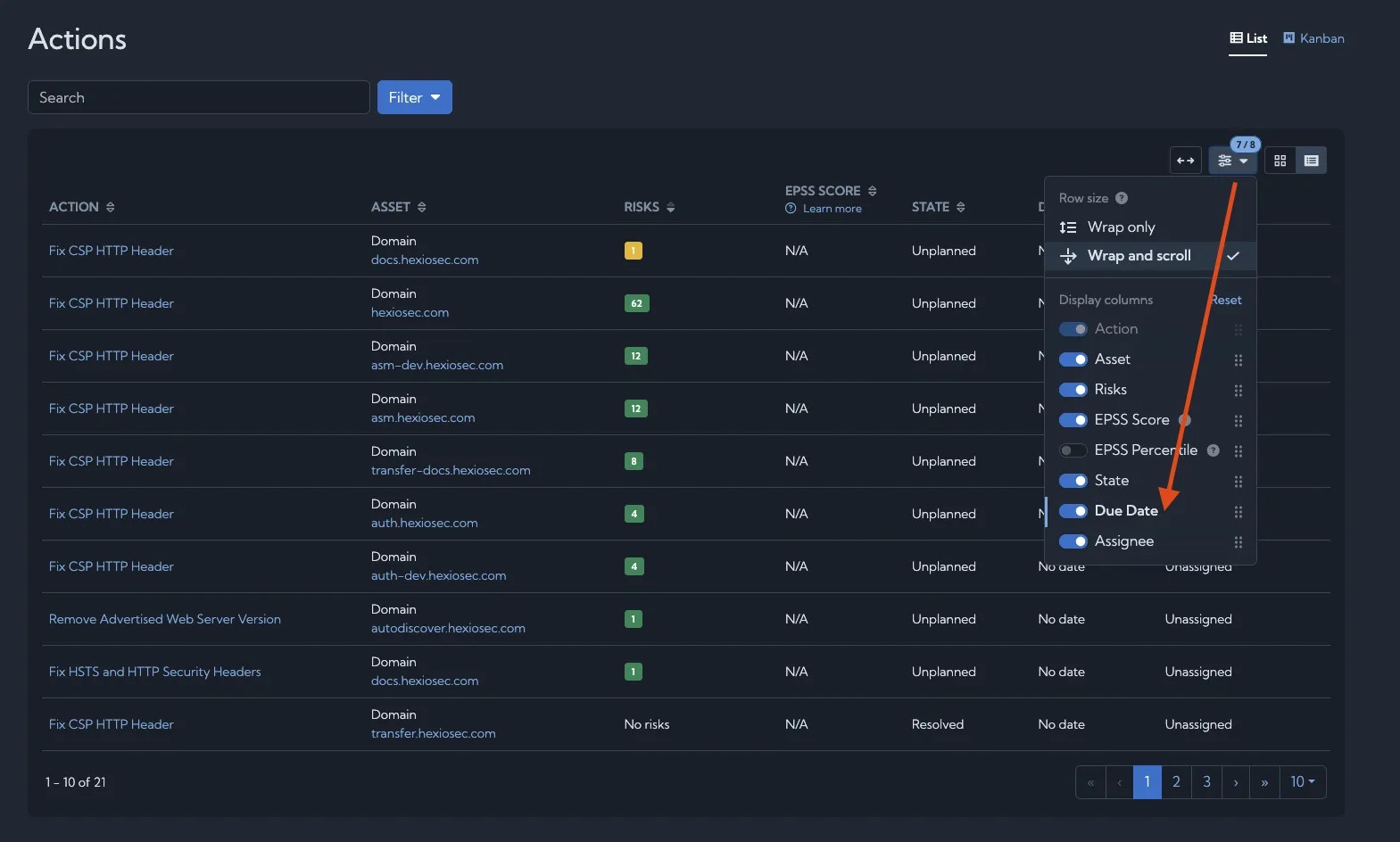Go to next page arrow
The width and height of the screenshot is (1400, 842).
tap(1236, 782)
